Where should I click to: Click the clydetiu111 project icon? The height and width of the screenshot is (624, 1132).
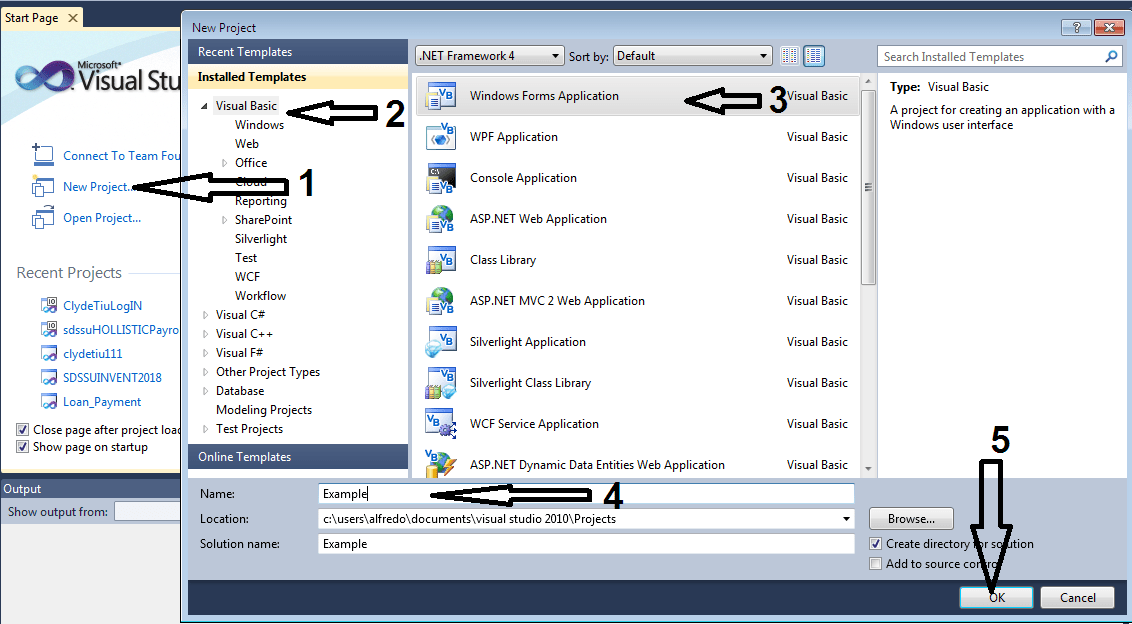(49, 353)
